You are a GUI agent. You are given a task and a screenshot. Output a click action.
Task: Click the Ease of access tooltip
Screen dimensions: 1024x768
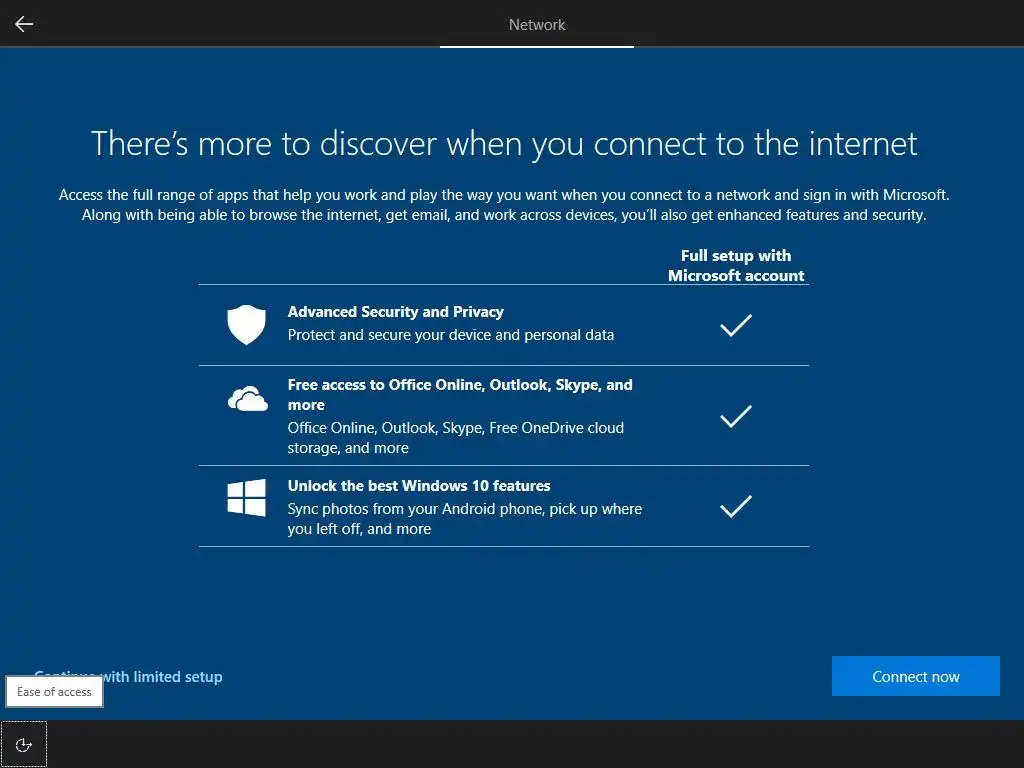pyautogui.click(x=54, y=692)
